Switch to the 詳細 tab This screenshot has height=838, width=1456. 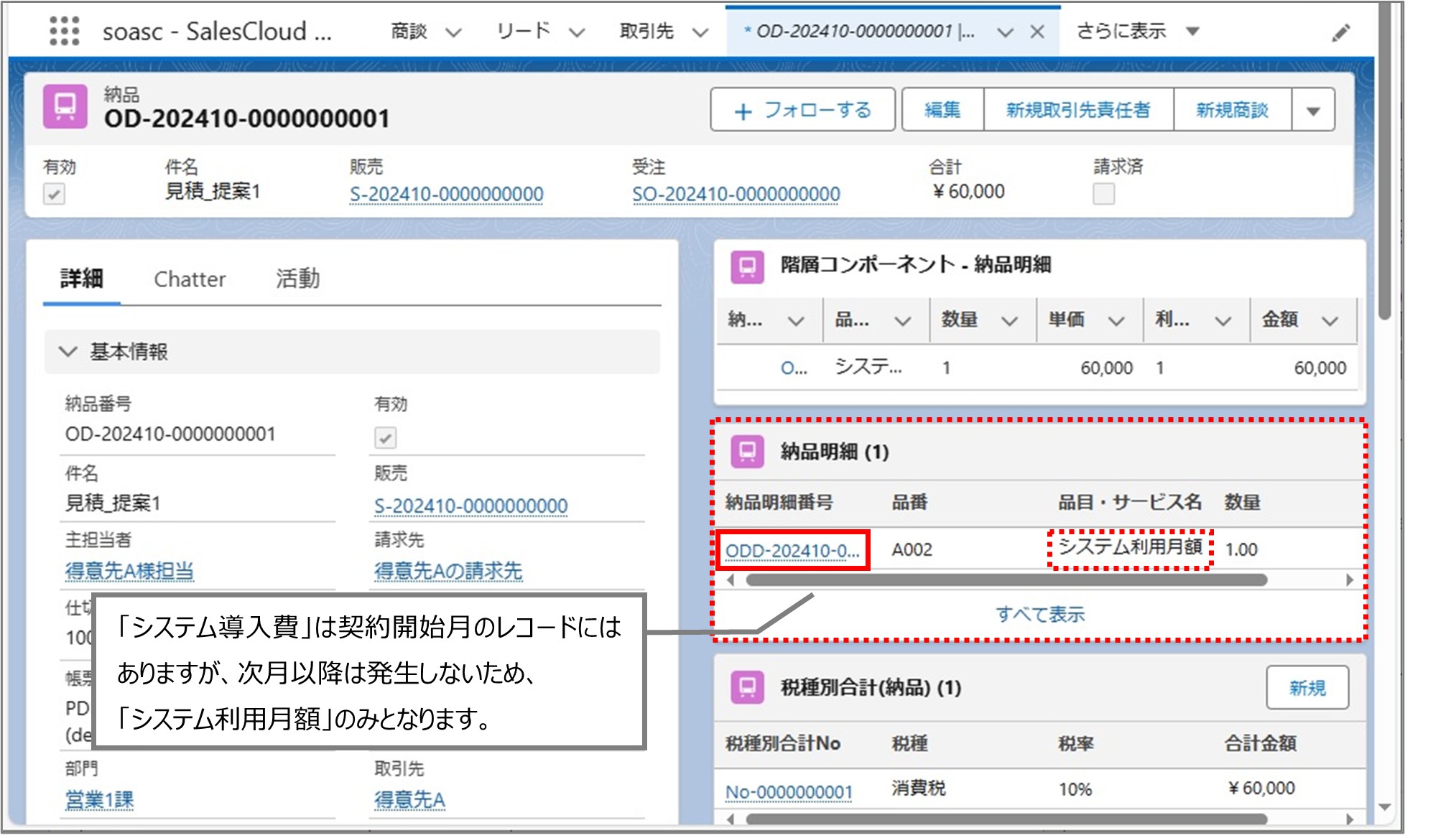coord(81,279)
